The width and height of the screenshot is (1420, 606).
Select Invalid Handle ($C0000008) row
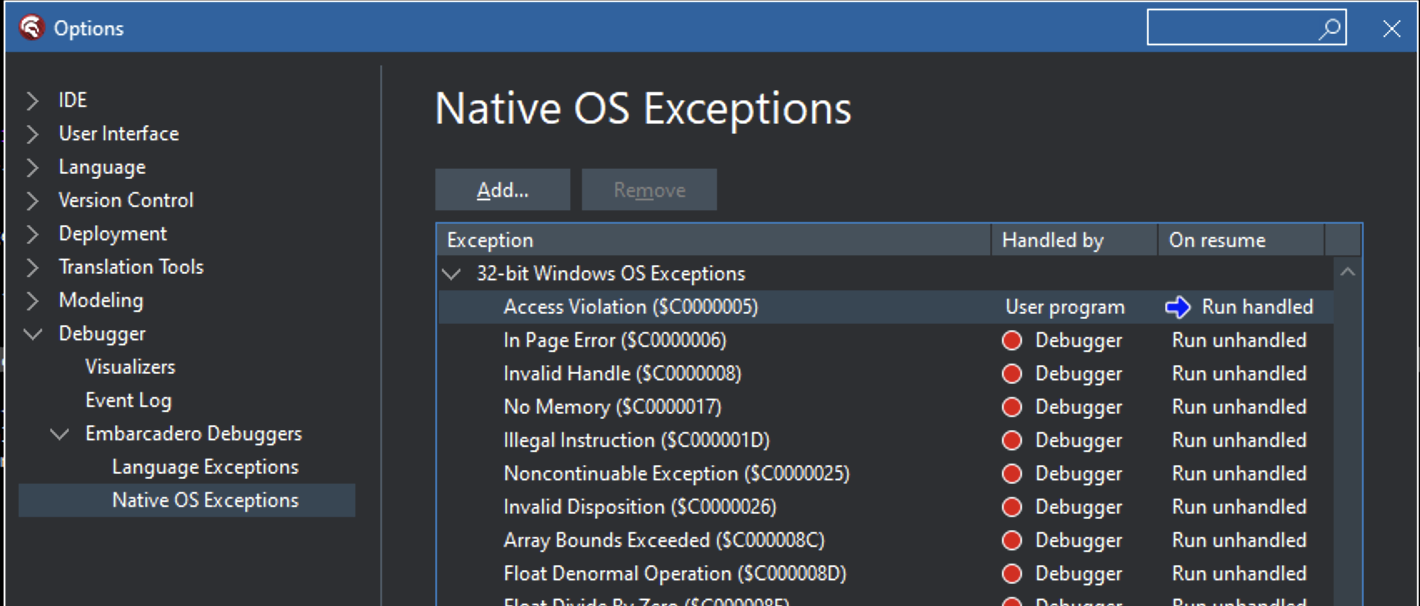pos(885,374)
